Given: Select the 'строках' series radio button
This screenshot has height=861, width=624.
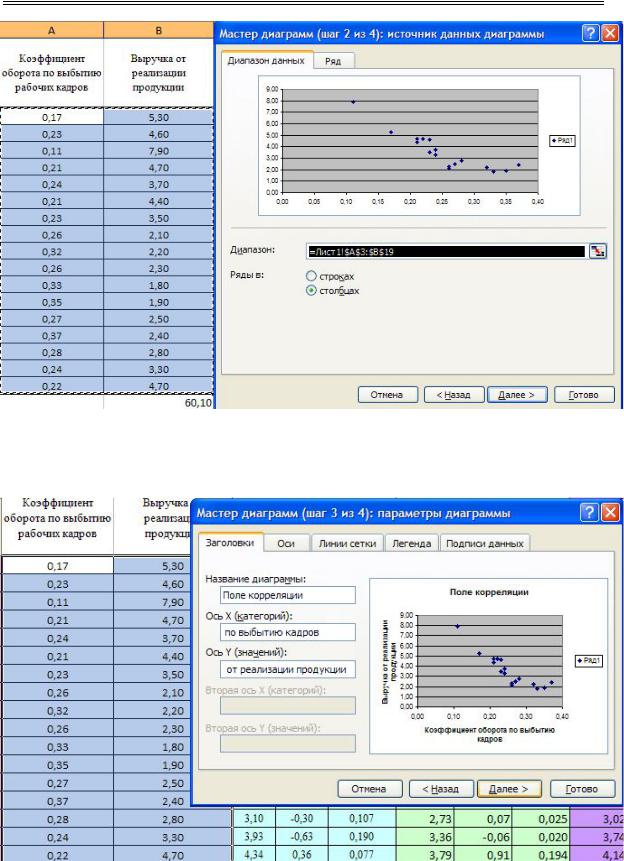Looking at the screenshot, I should pos(311,276).
